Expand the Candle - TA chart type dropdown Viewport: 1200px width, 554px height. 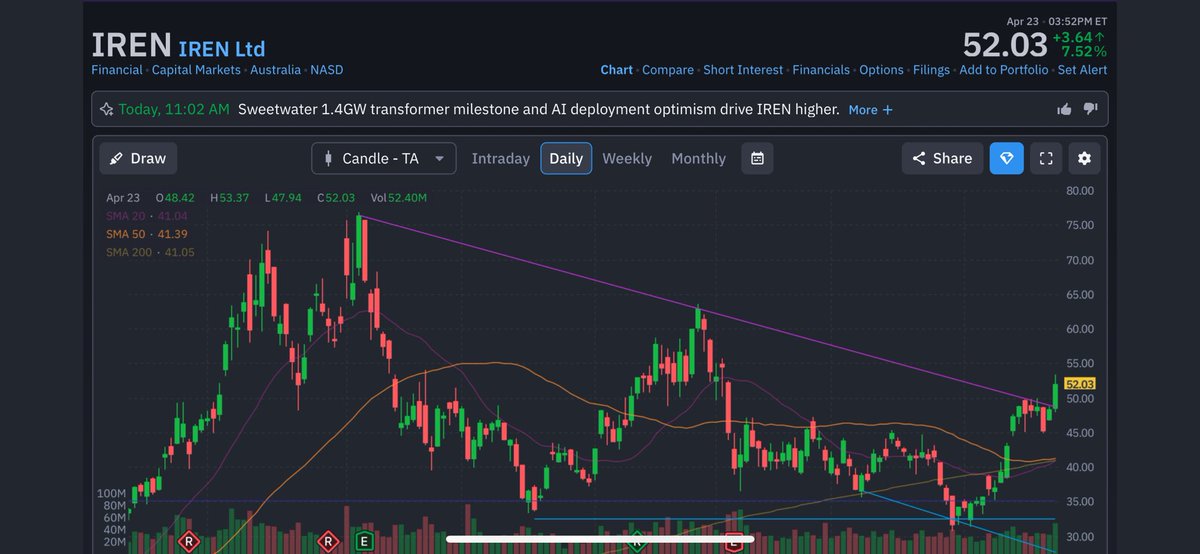pyautogui.click(x=384, y=158)
